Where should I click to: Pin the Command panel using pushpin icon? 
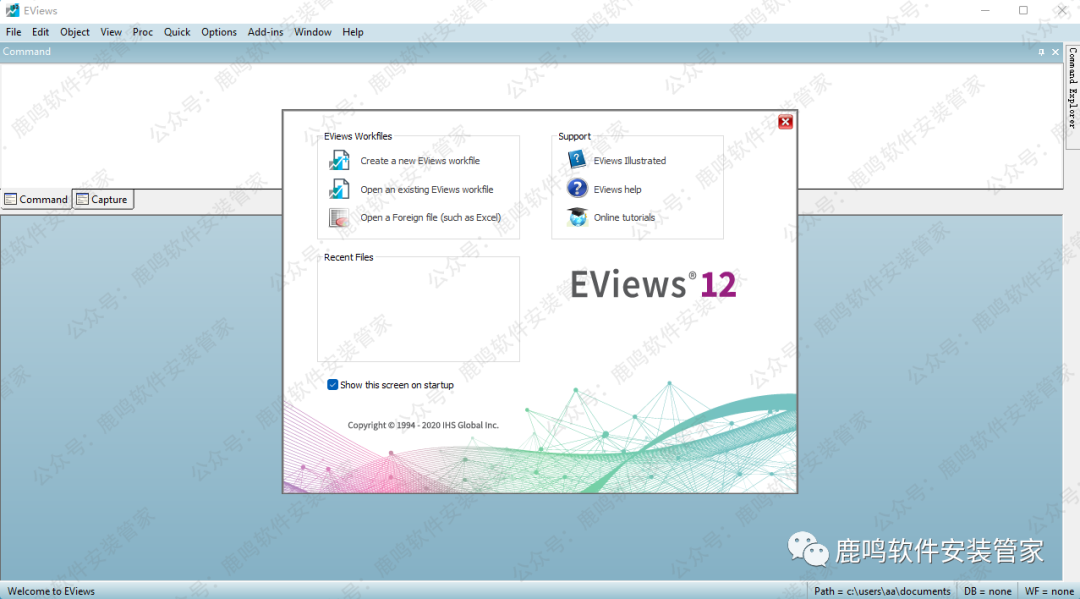pos(1041,52)
